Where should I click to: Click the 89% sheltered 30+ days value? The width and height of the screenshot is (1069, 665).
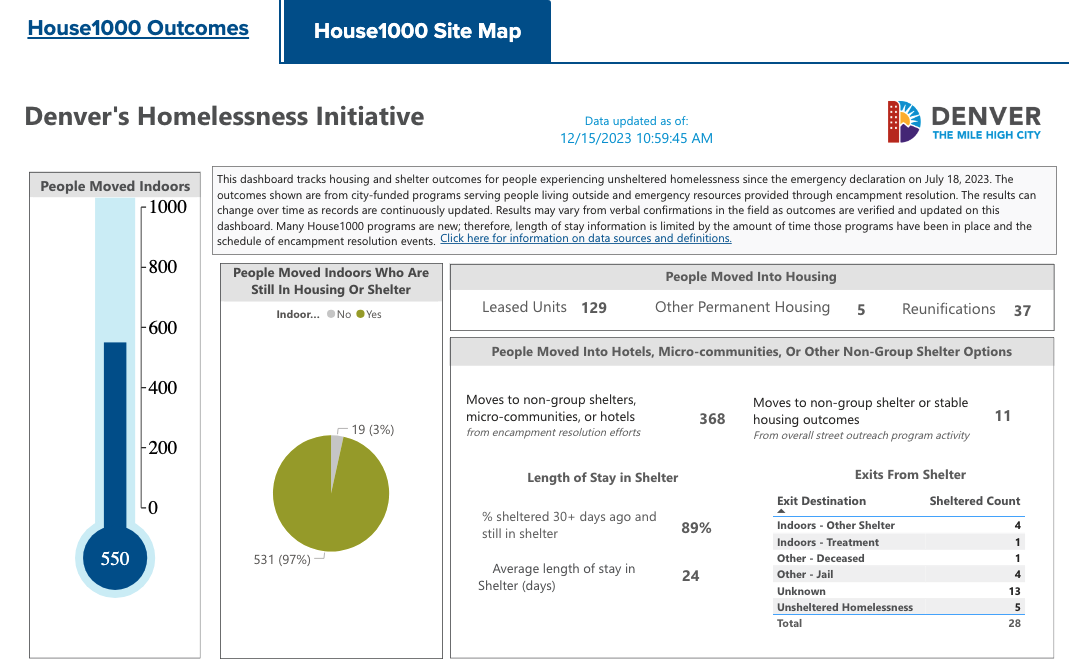tap(696, 527)
